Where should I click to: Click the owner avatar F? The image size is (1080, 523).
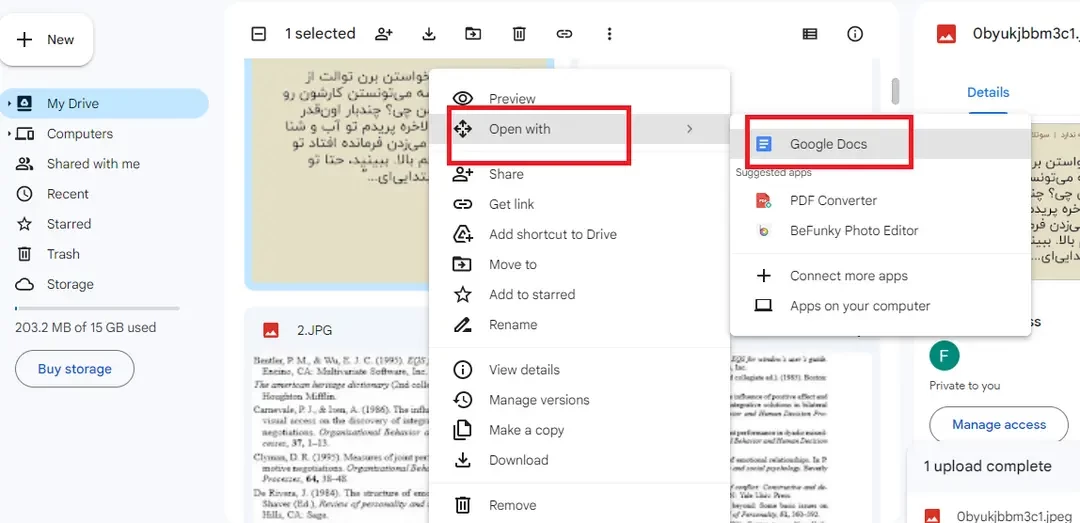point(944,356)
